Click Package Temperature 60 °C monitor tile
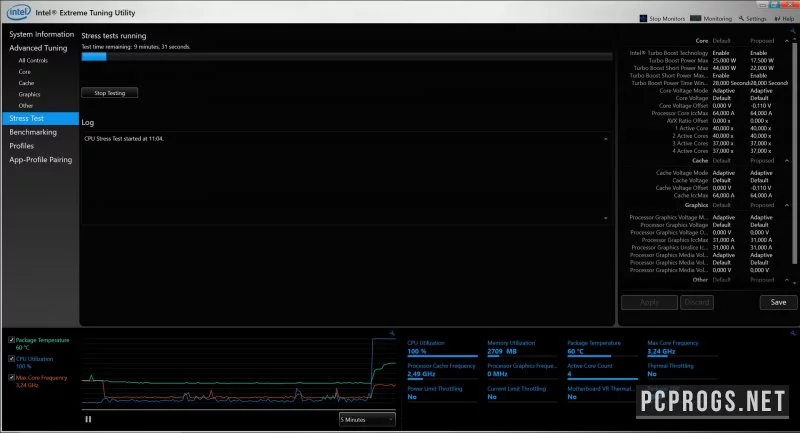Screen dimensions: 800x433 [602, 348]
